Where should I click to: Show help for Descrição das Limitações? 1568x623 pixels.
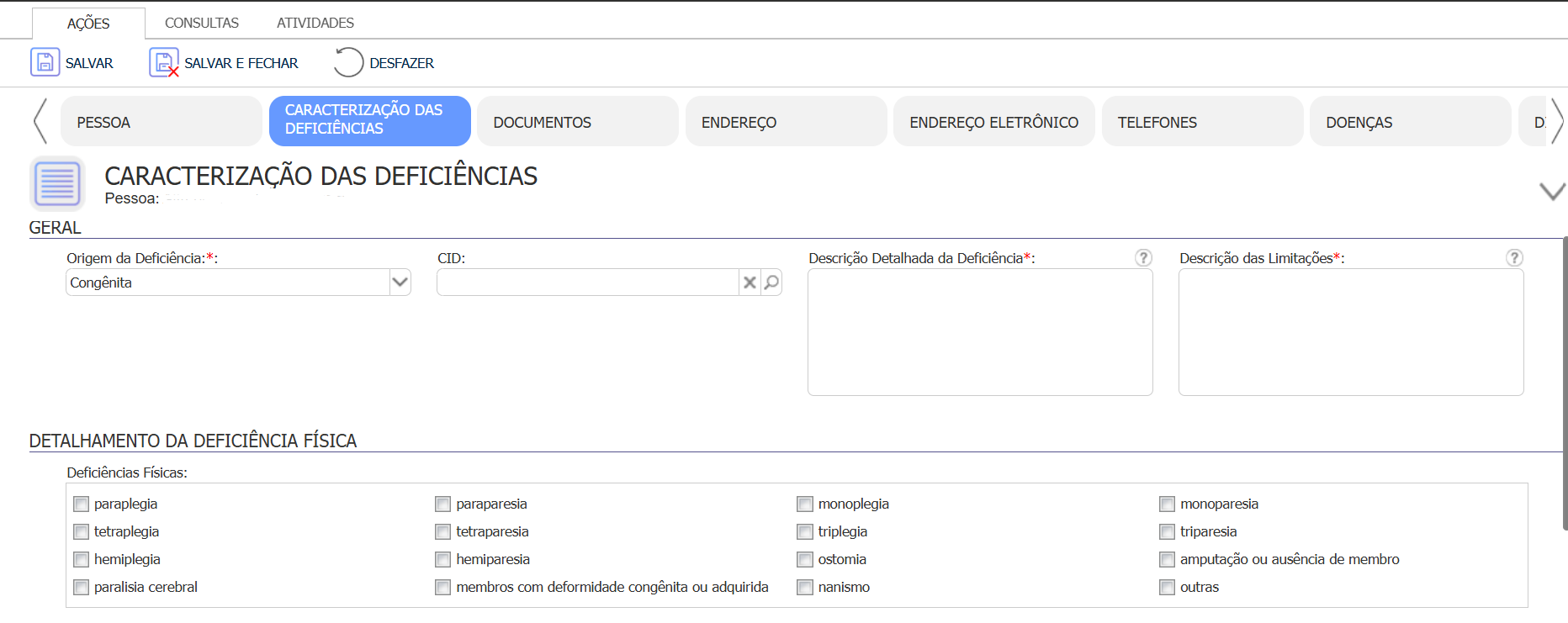(x=1514, y=258)
